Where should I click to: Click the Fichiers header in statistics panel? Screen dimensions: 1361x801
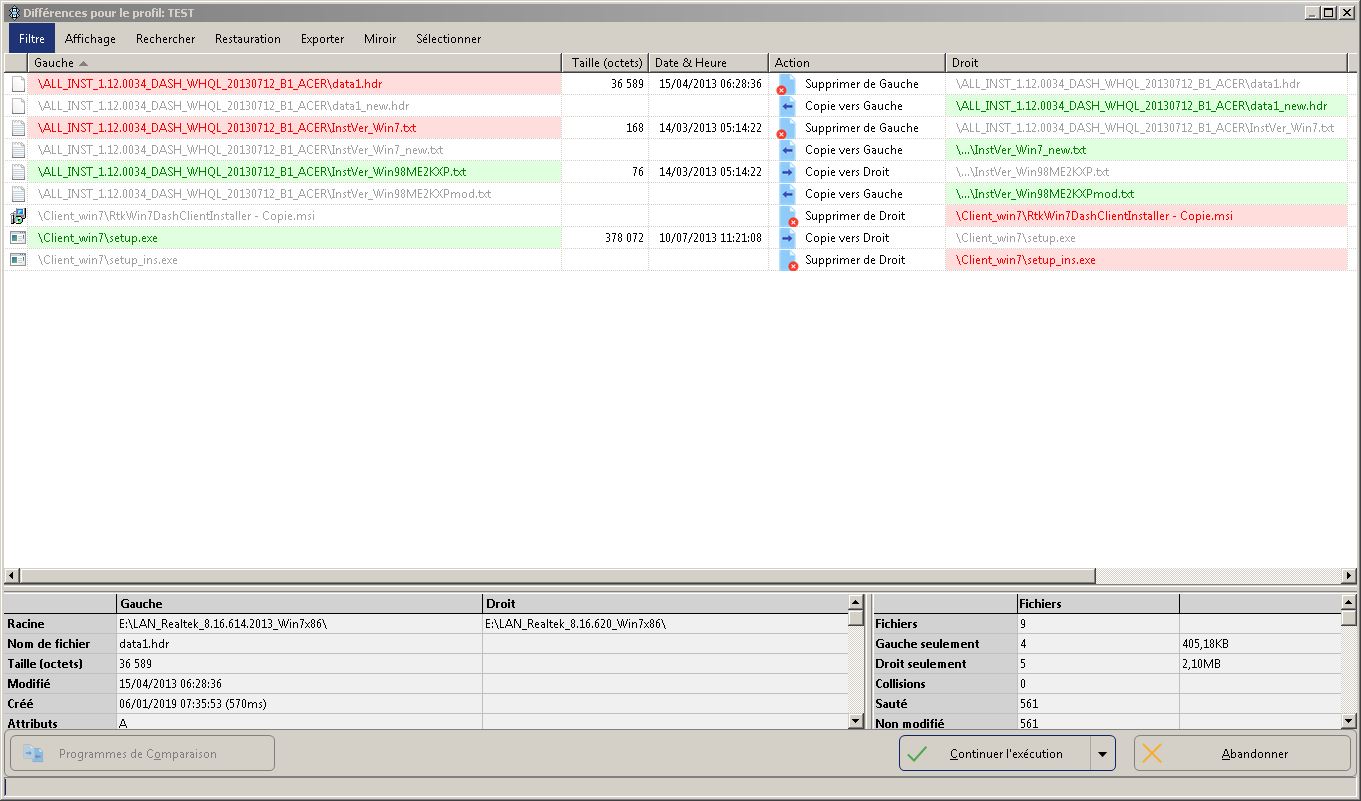(1097, 604)
